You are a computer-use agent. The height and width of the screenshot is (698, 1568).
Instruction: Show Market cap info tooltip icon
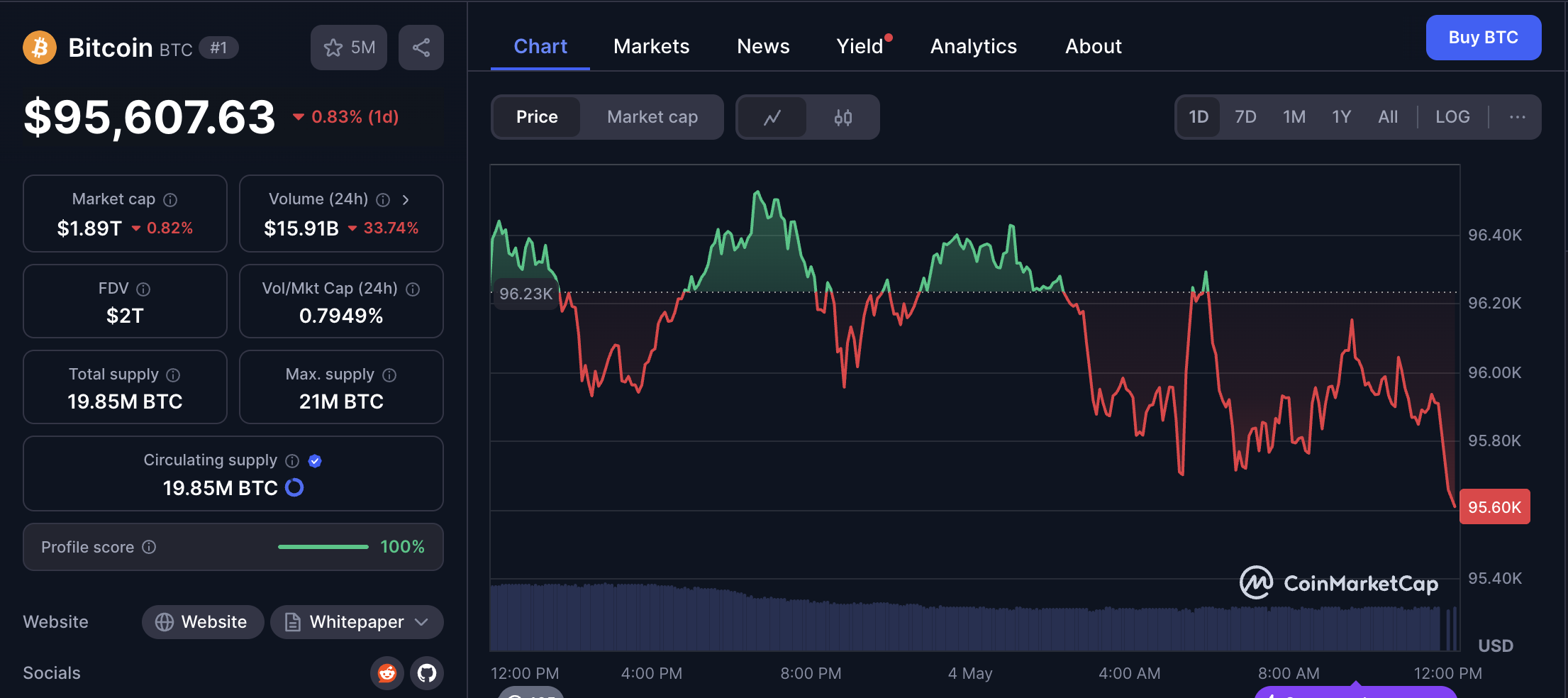tap(170, 200)
